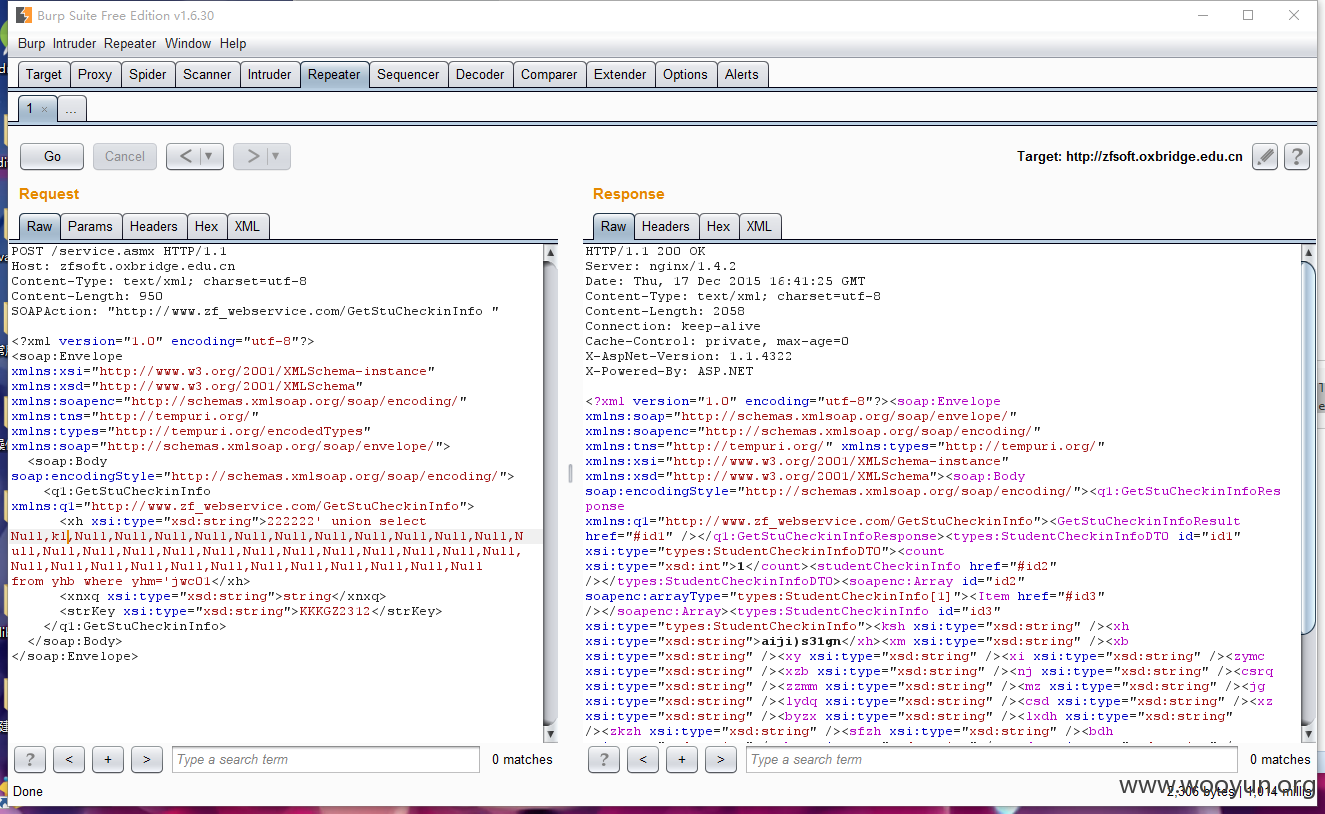Open the Headers tab in Request pane
Screen dimensions: 1325x814
pyautogui.click(x=154, y=226)
